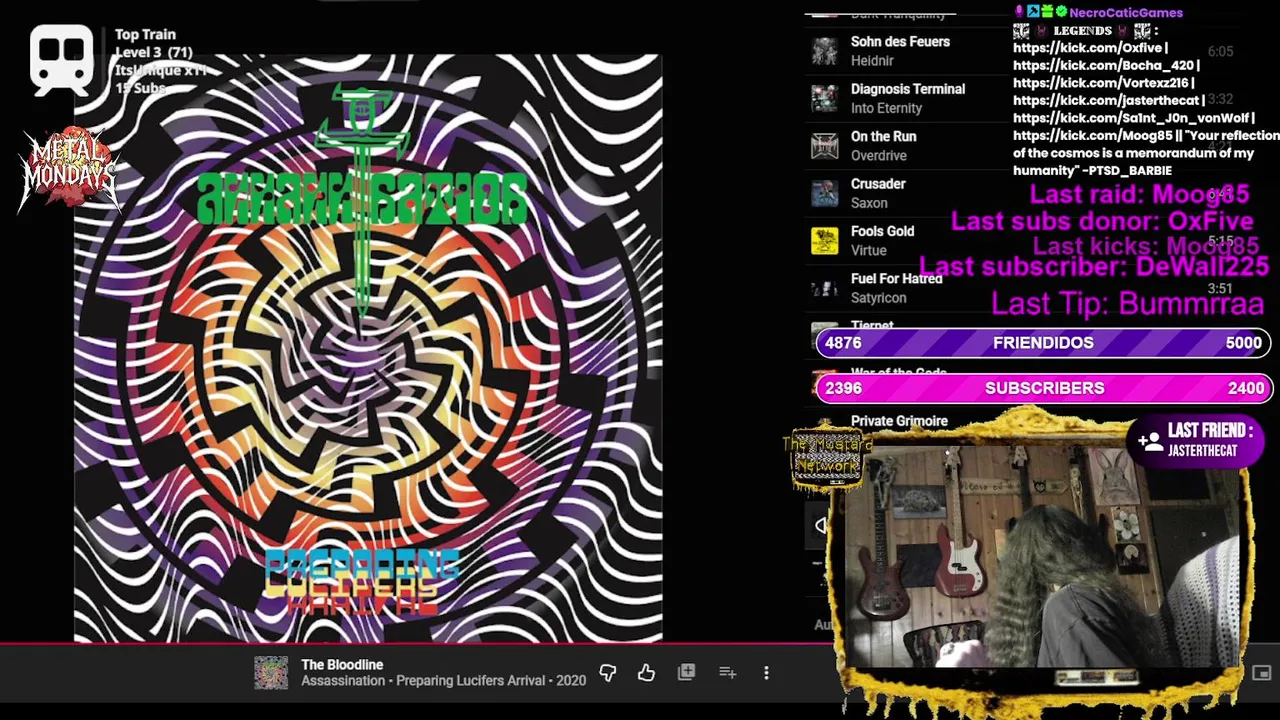Click the On the Run track thumbnail

(825, 146)
